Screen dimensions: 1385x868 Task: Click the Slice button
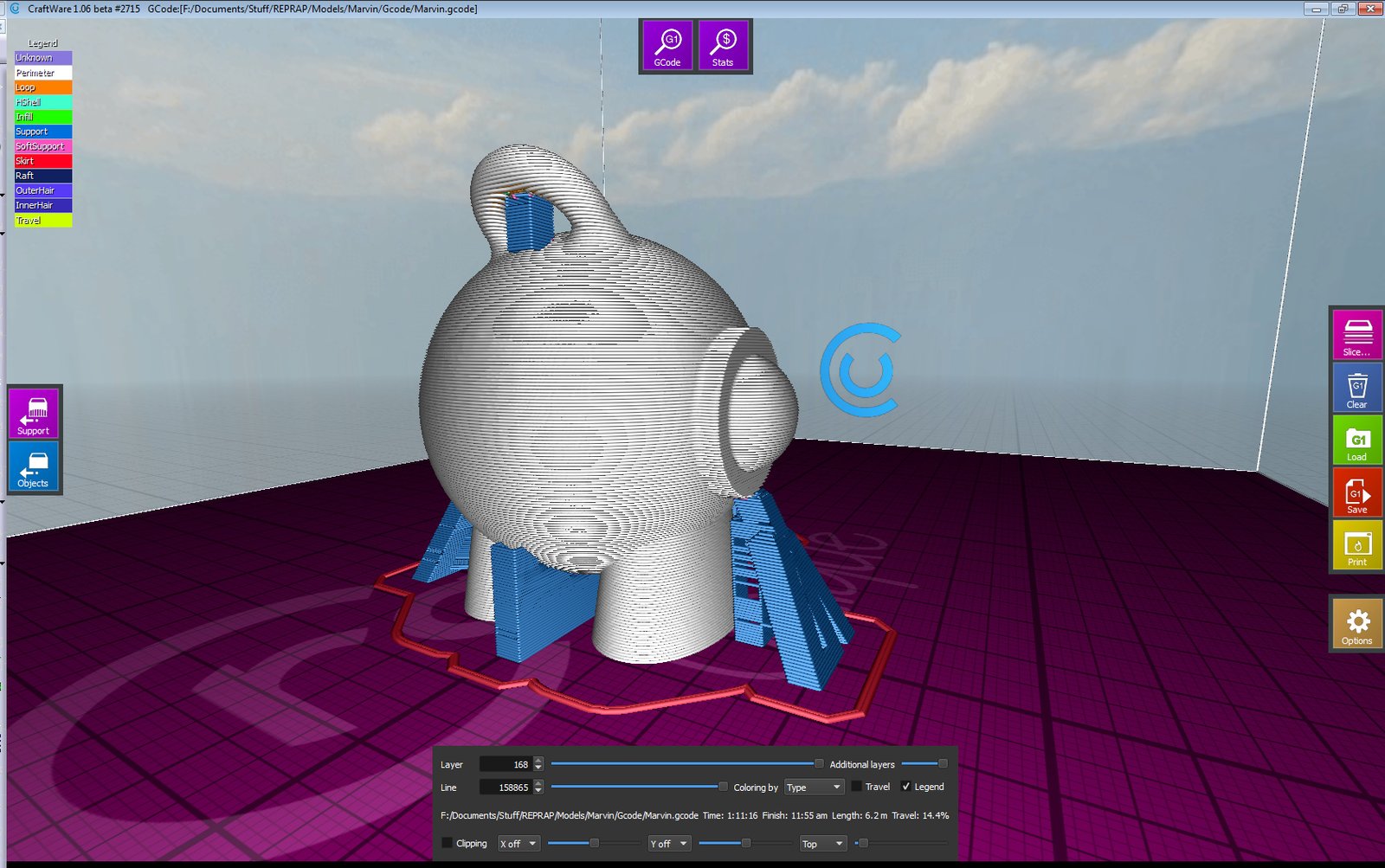pos(1356,334)
